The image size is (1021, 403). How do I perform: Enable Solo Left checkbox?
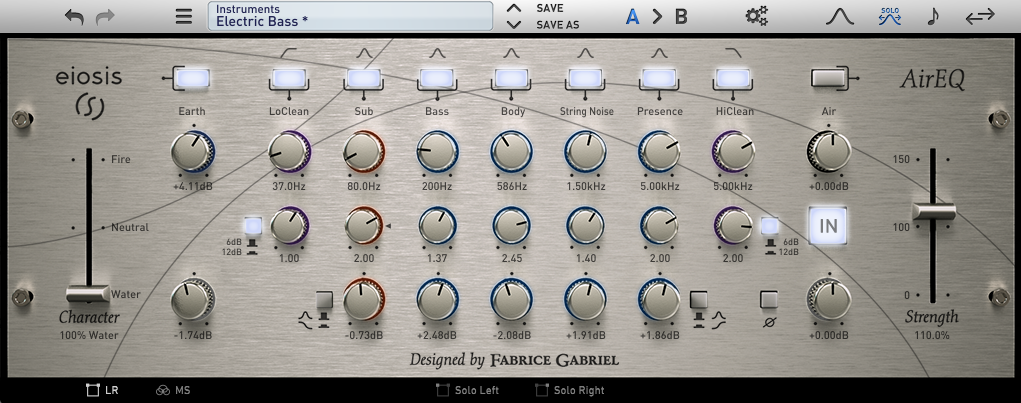(x=468, y=391)
